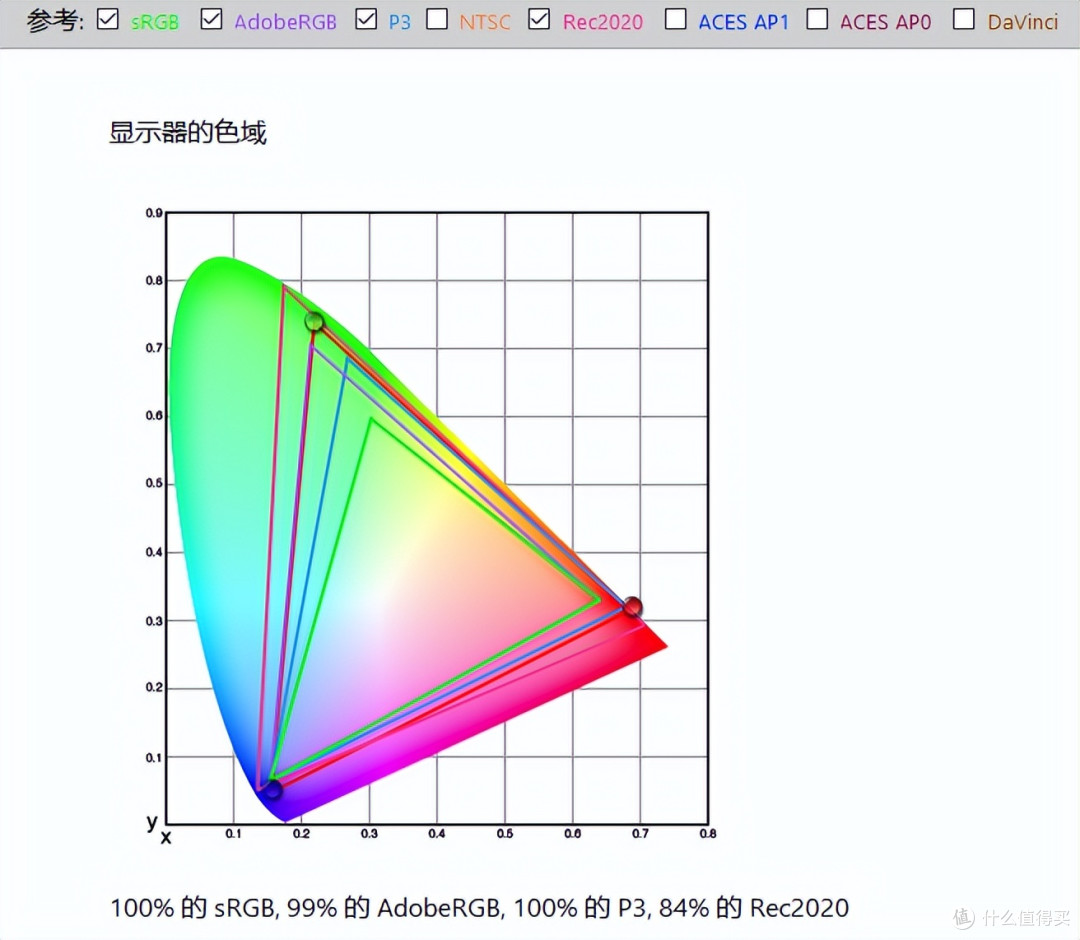Enable the NTSC reference checkbox
Viewport: 1080px width, 940px height.
coord(437,19)
